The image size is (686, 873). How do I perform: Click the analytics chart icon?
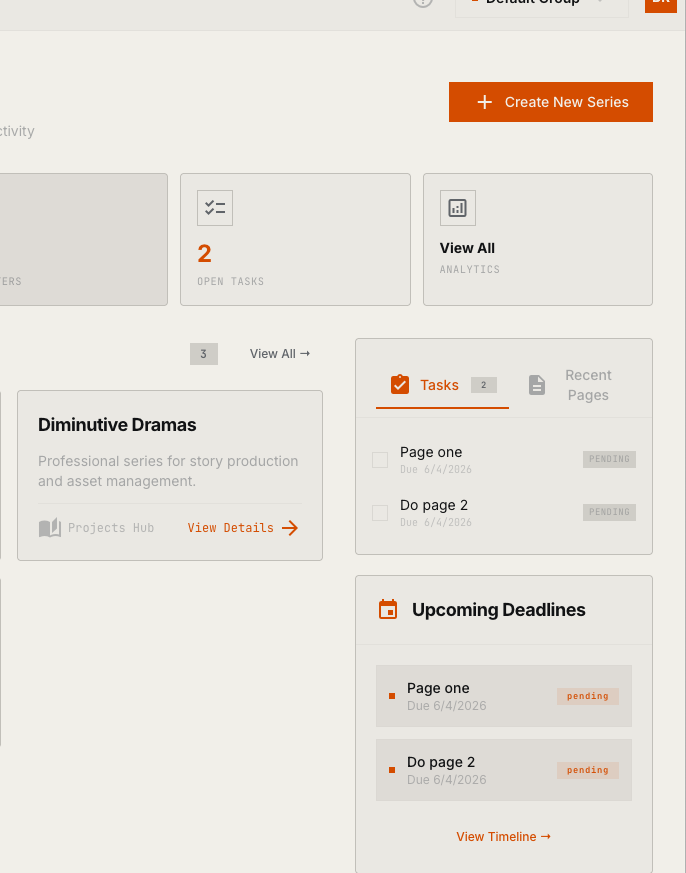(458, 208)
